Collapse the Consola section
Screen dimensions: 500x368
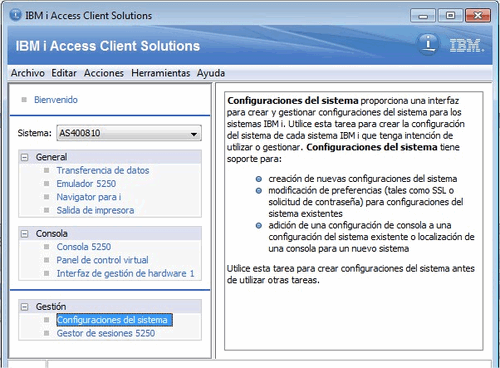25,234
